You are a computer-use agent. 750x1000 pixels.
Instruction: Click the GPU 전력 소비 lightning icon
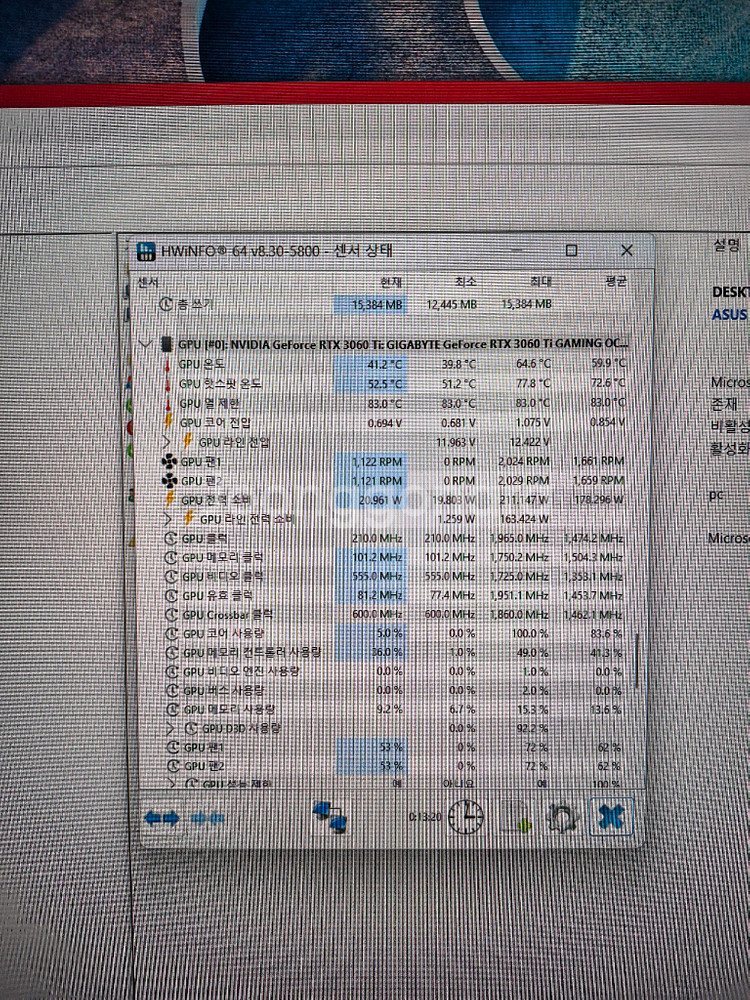pyautogui.click(x=170, y=500)
